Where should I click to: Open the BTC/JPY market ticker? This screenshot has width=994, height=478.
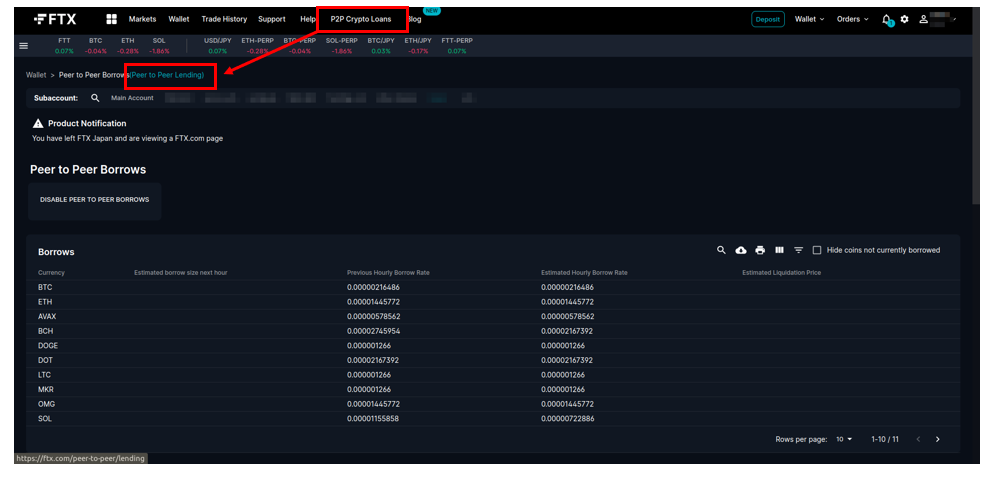[381, 45]
